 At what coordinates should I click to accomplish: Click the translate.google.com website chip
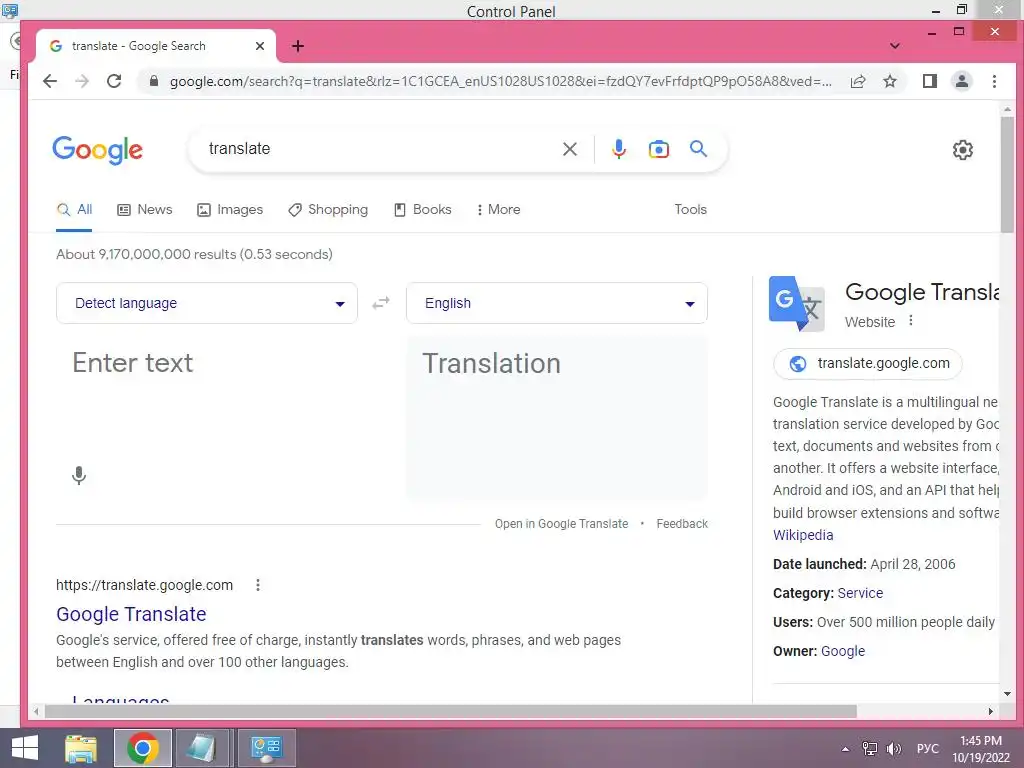pos(867,364)
